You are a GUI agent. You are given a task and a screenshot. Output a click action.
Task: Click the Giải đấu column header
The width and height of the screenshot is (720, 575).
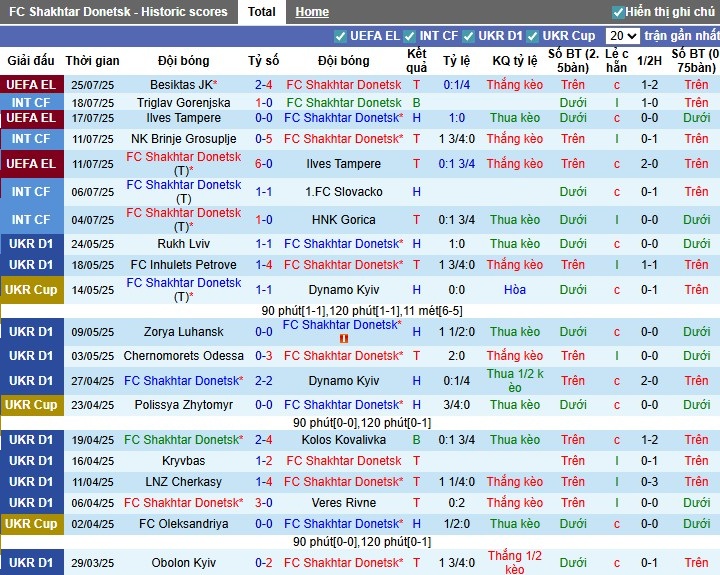click(31, 61)
